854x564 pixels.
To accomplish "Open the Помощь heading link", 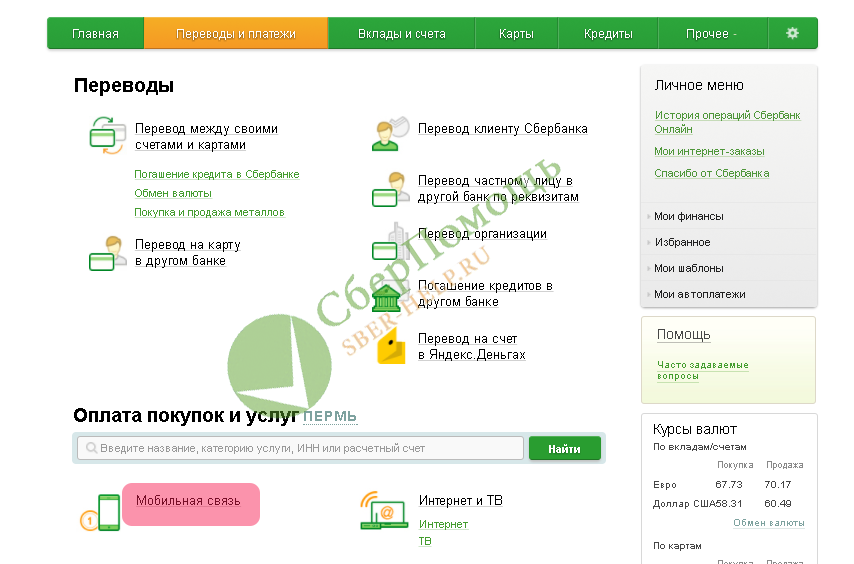I will tap(684, 334).
